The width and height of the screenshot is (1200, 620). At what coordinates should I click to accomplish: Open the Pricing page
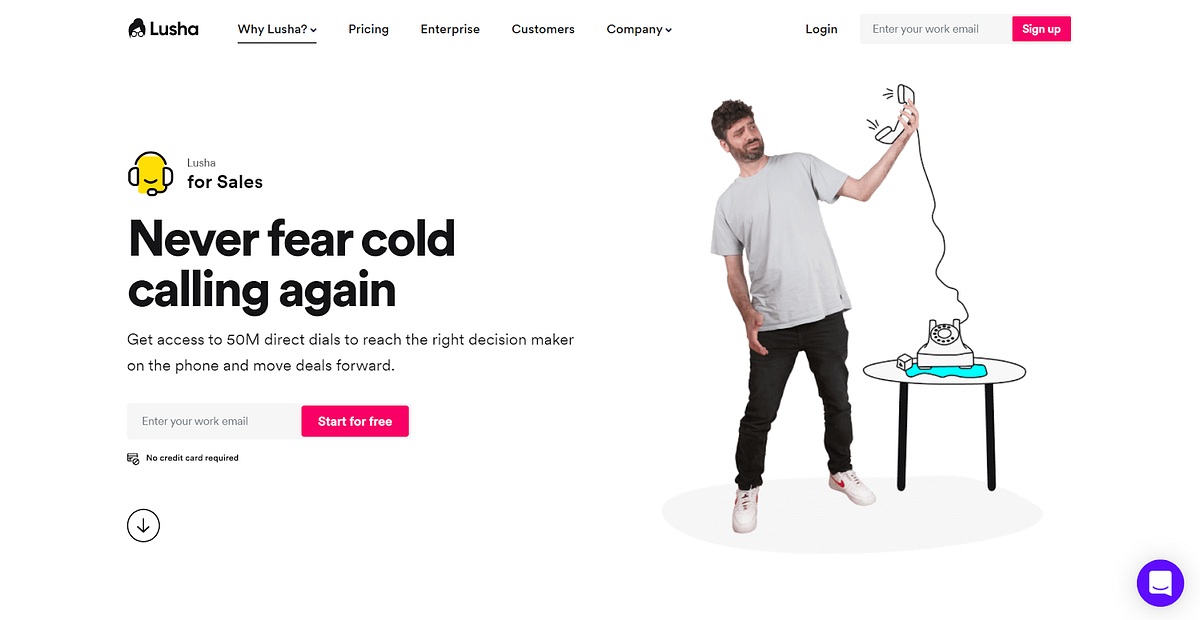click(x=368, y=29)
